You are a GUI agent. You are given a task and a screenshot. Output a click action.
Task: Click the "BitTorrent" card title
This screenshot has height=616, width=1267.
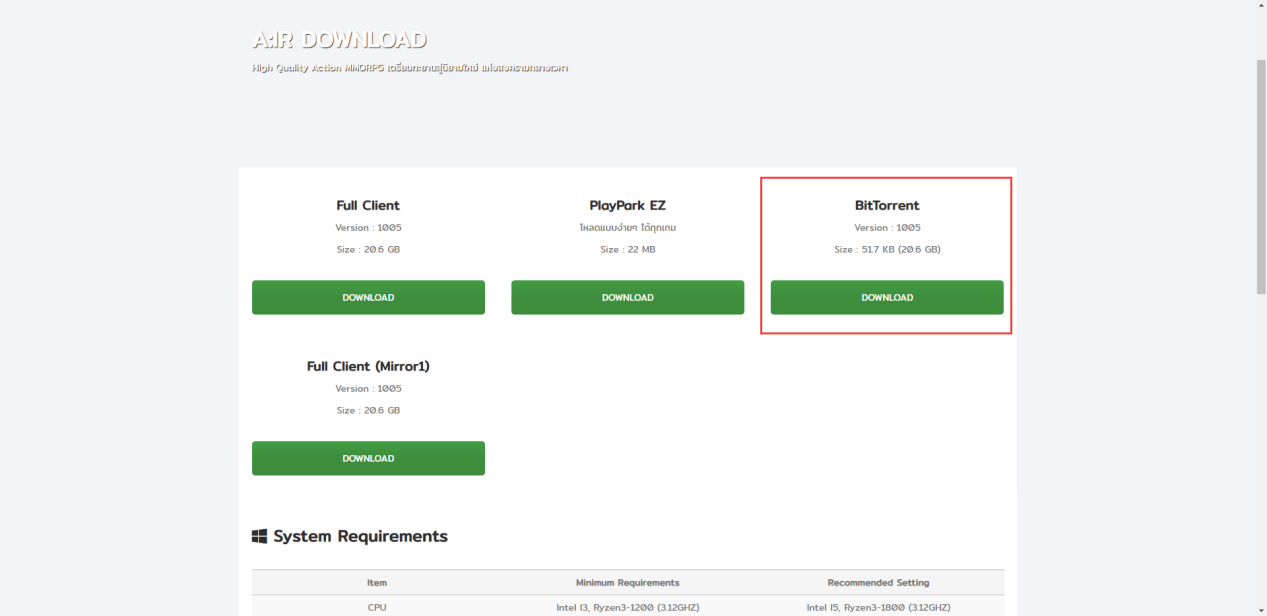pyautogui.click(x=887, y=205)
